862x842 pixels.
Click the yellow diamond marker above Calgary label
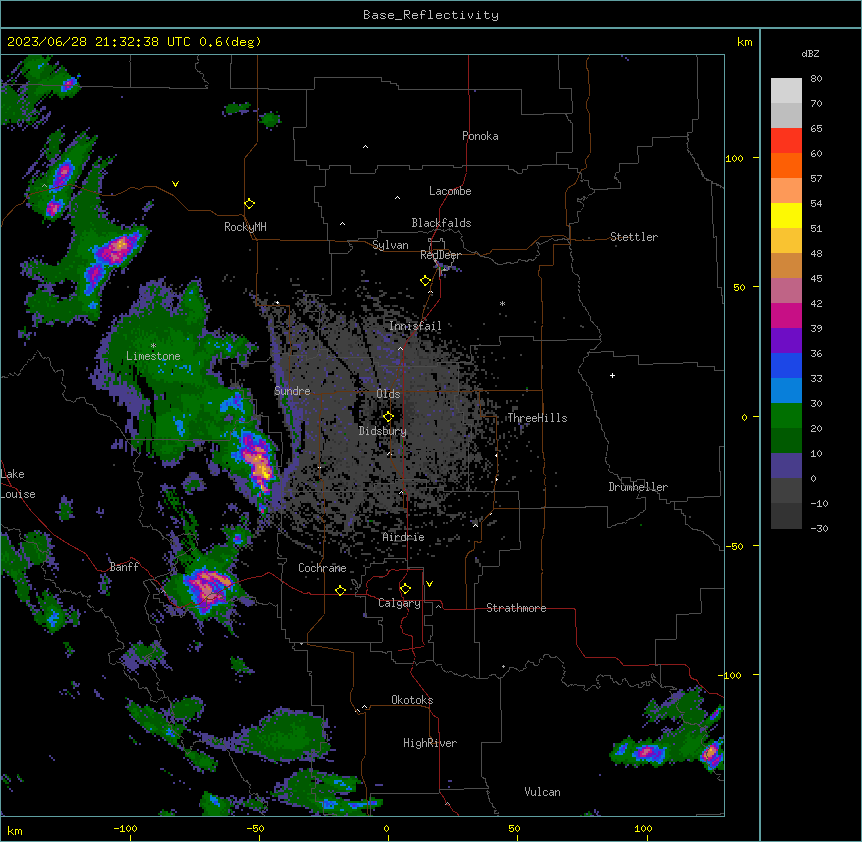[405, 589]
